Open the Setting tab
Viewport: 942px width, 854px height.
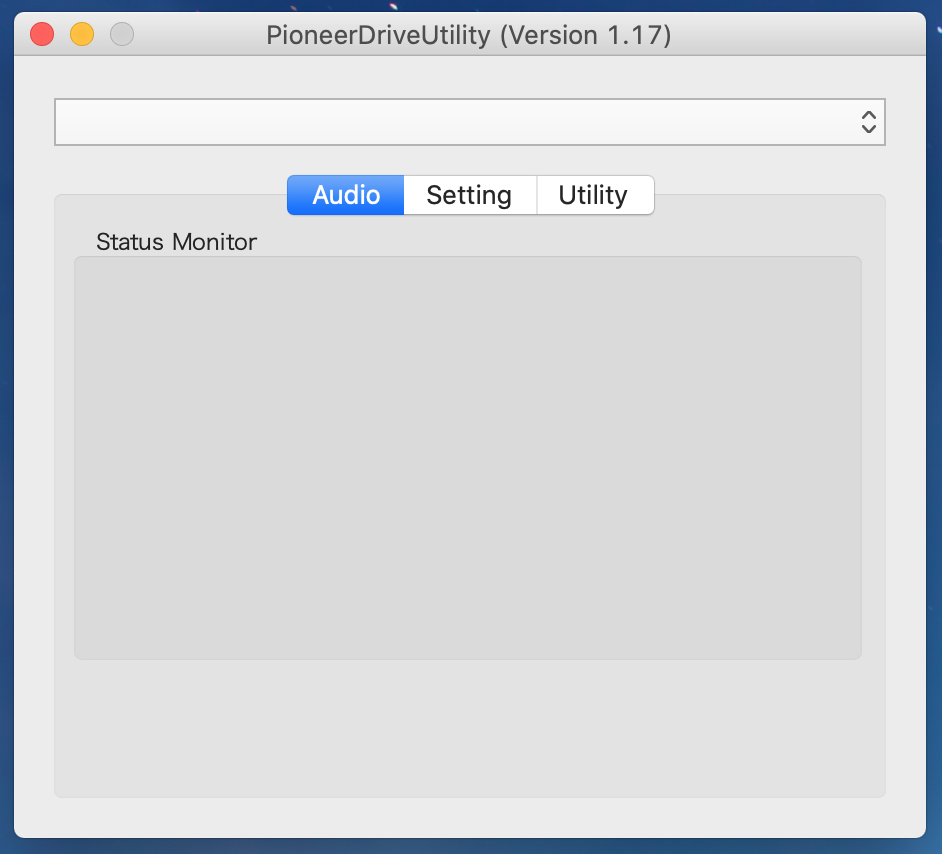pos(469,195)
